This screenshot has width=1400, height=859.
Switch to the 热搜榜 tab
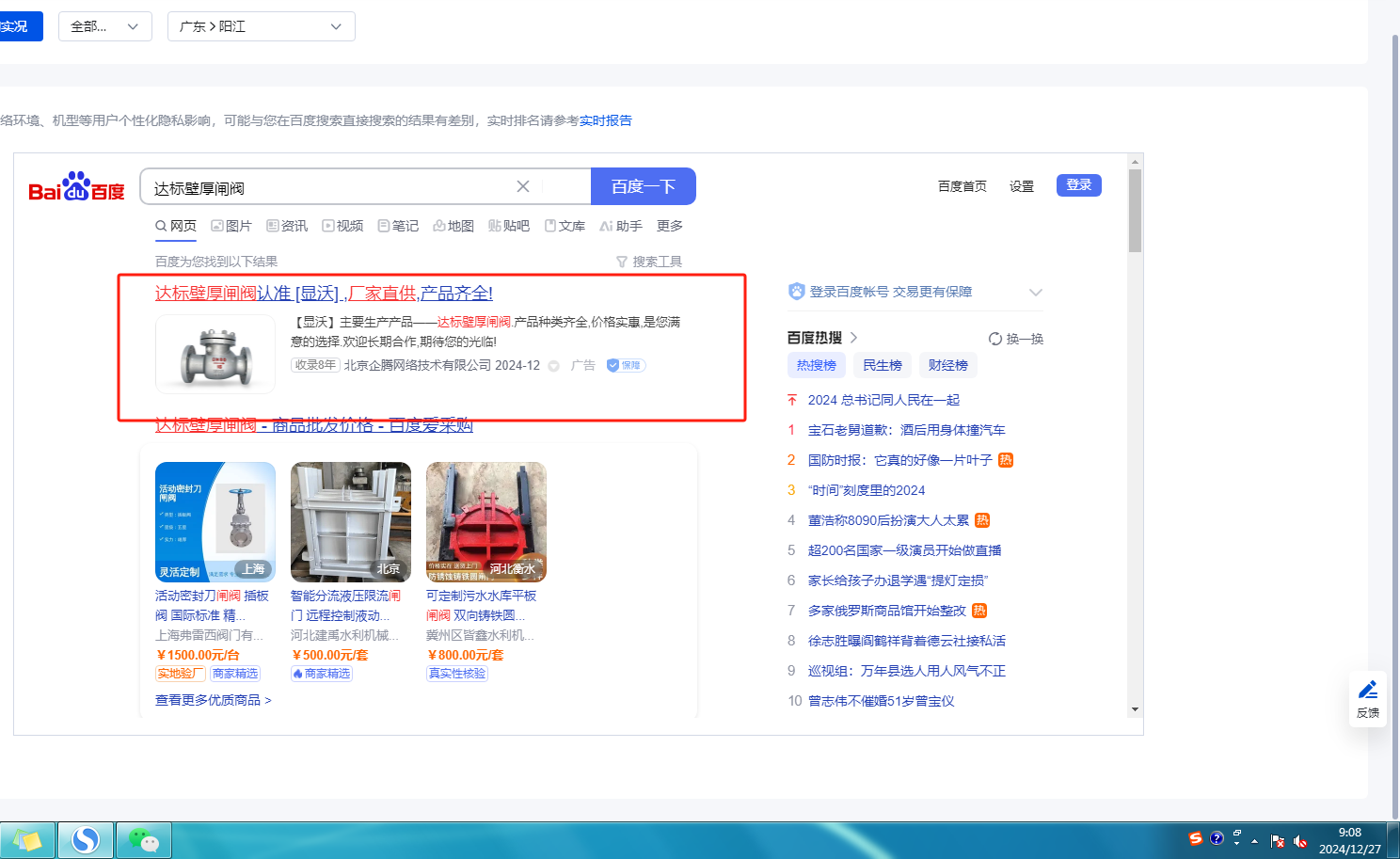817,365
